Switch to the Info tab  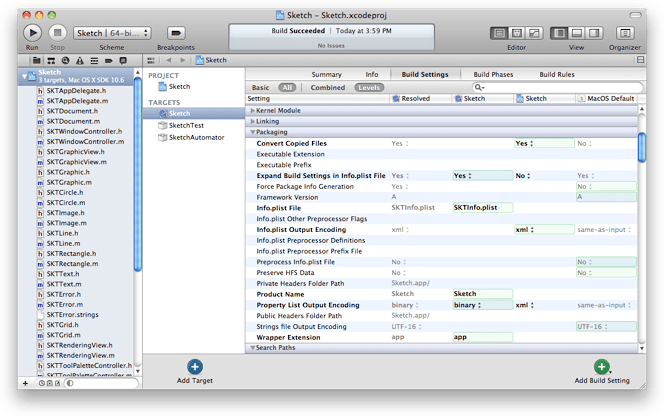click(x=372, y=75)
